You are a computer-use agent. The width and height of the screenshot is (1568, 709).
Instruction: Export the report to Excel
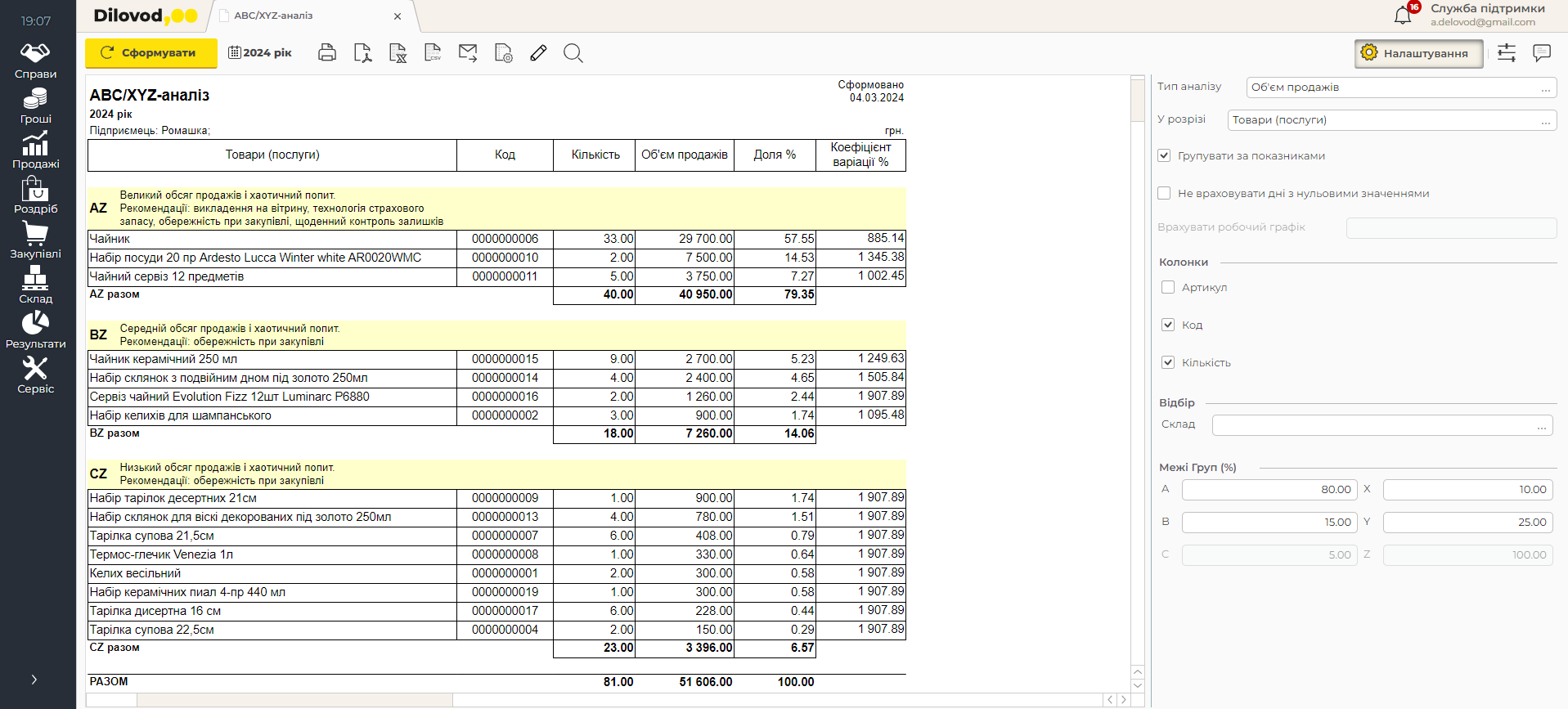pyautogui.click(x=398, y=53)
